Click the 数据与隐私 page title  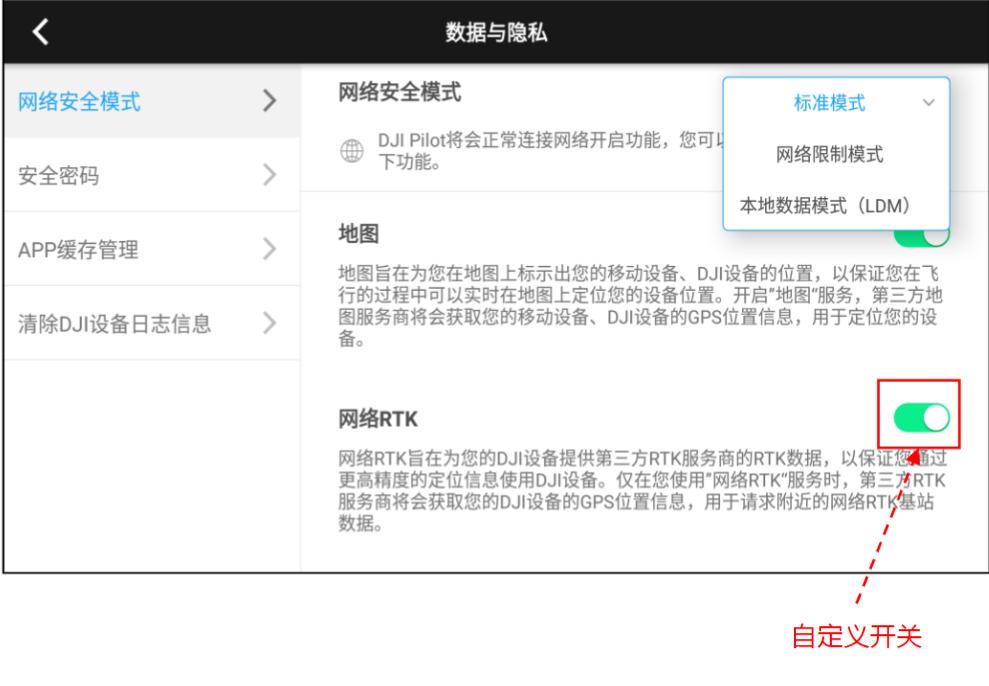click(496, 32)
